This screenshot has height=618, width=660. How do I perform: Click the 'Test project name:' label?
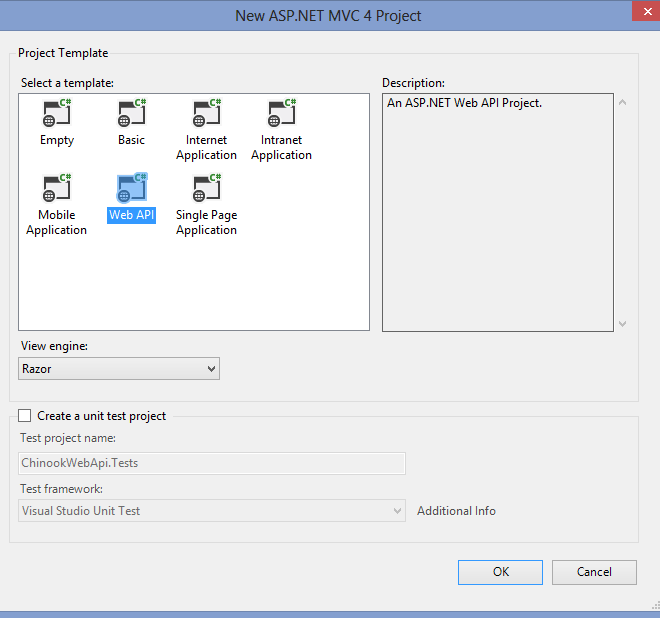(68, 438)
